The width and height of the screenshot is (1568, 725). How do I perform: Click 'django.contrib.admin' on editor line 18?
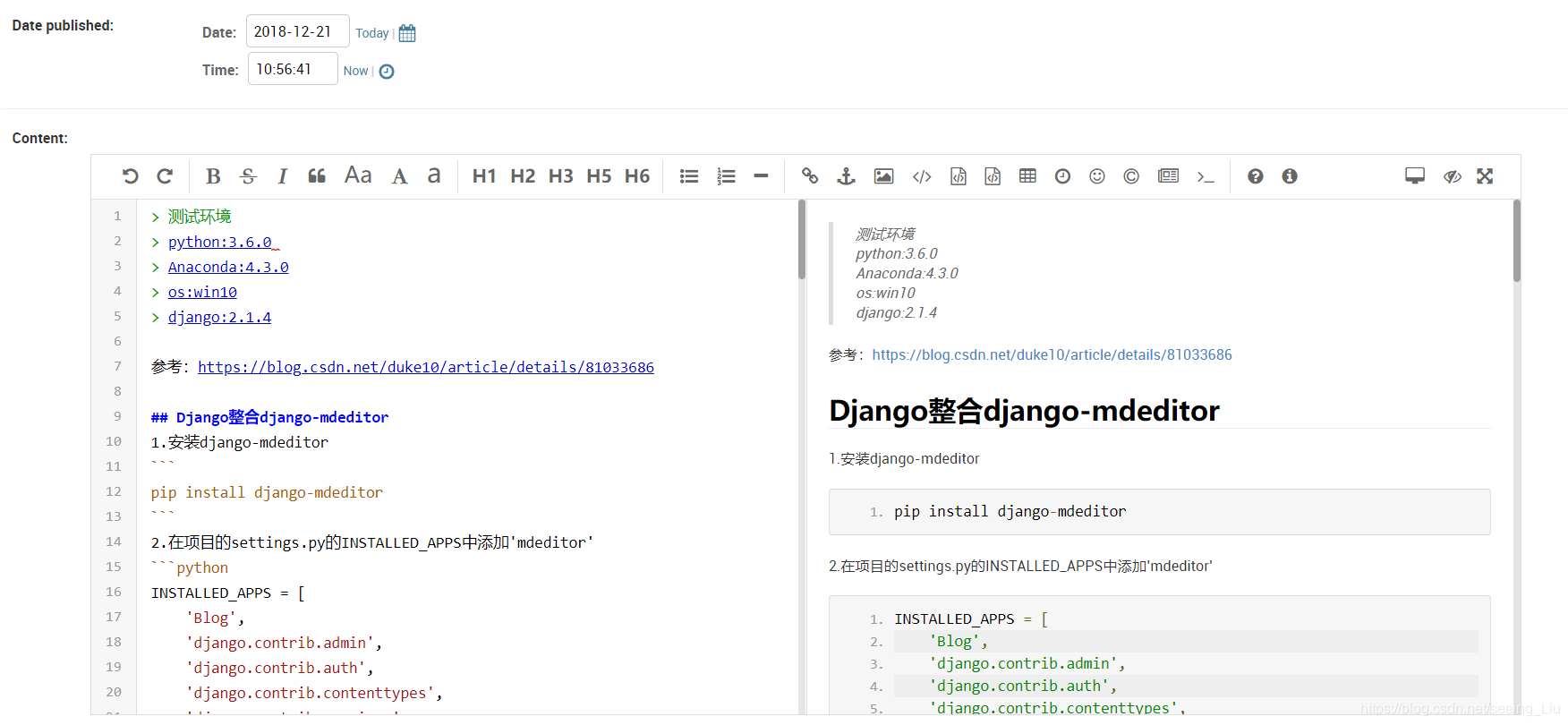pos(280,643)
